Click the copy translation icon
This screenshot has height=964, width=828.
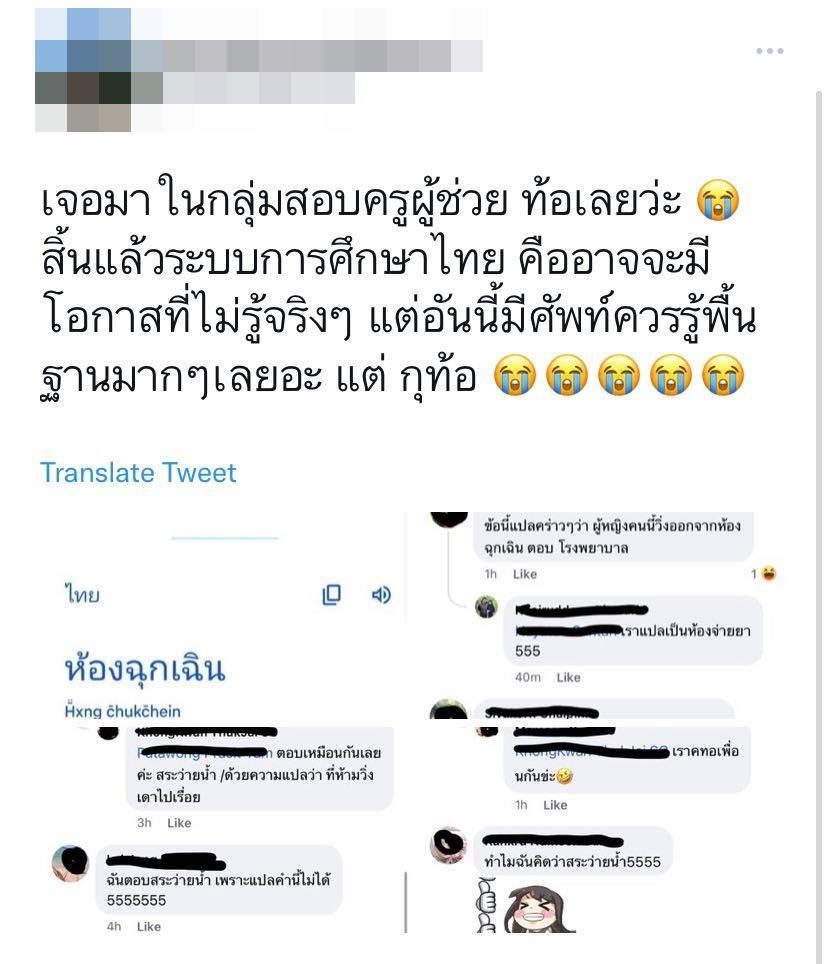point(331,595)
